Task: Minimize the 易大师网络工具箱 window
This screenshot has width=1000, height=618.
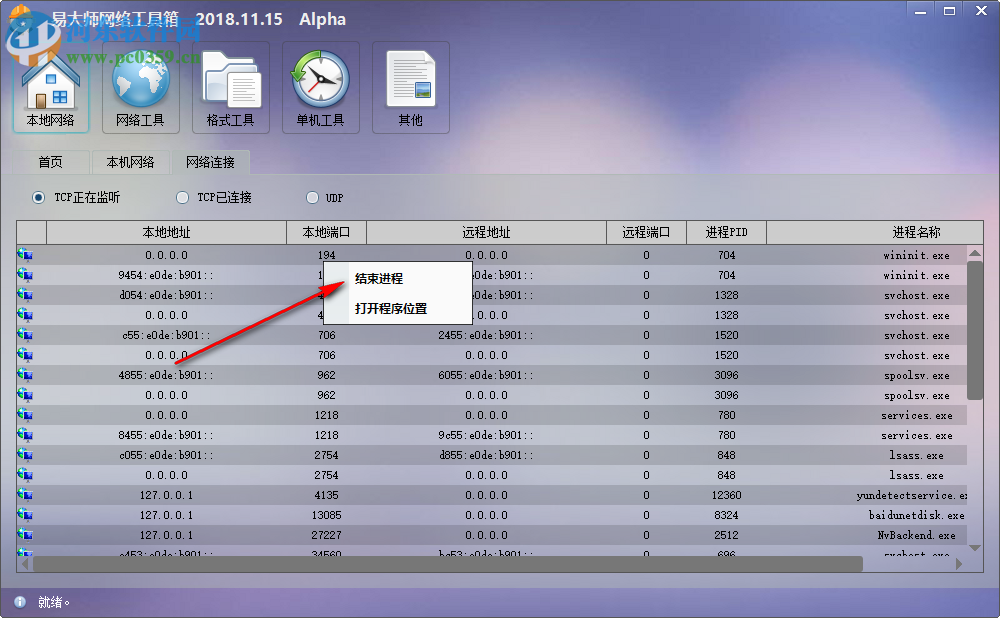Action: pyautogui.click(x=920, y=11)
